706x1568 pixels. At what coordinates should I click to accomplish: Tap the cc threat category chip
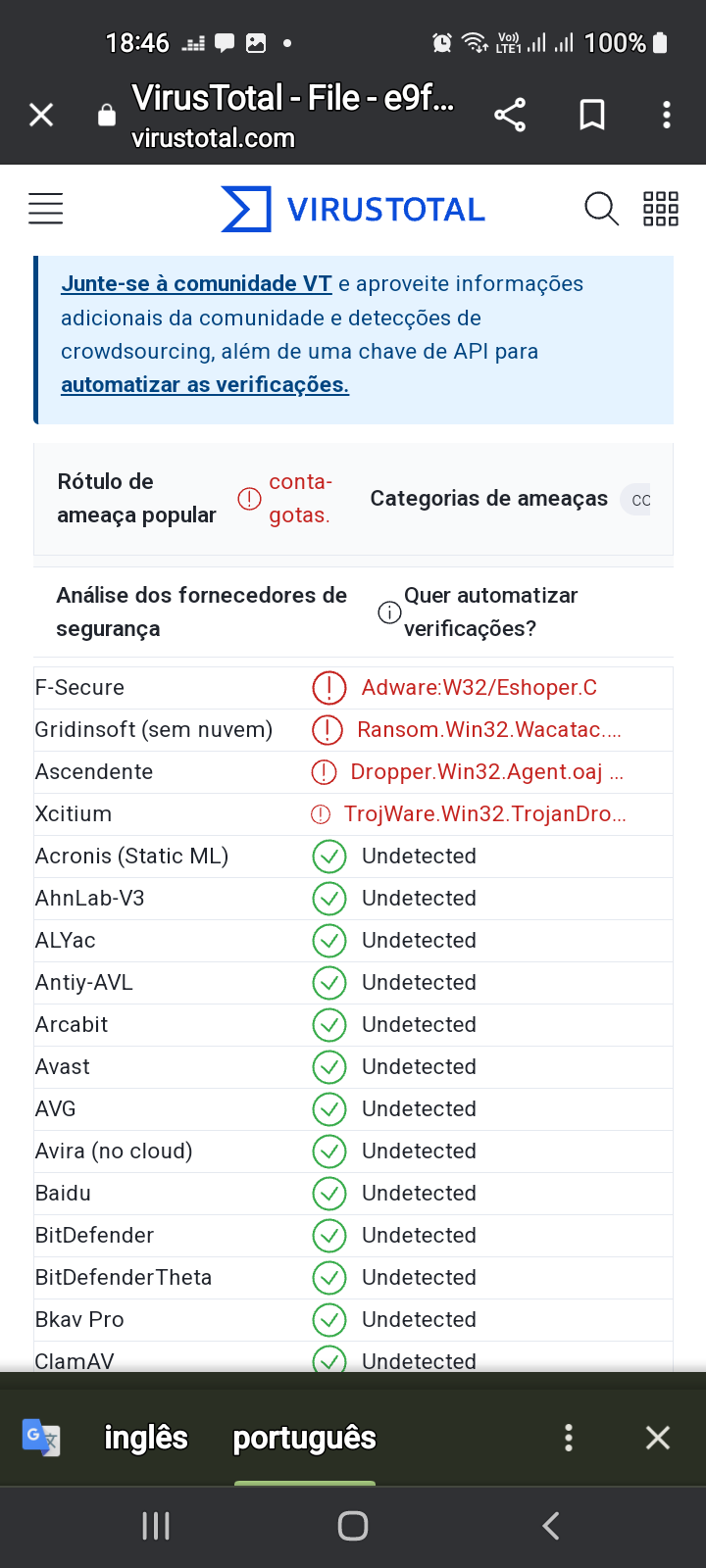637,500
